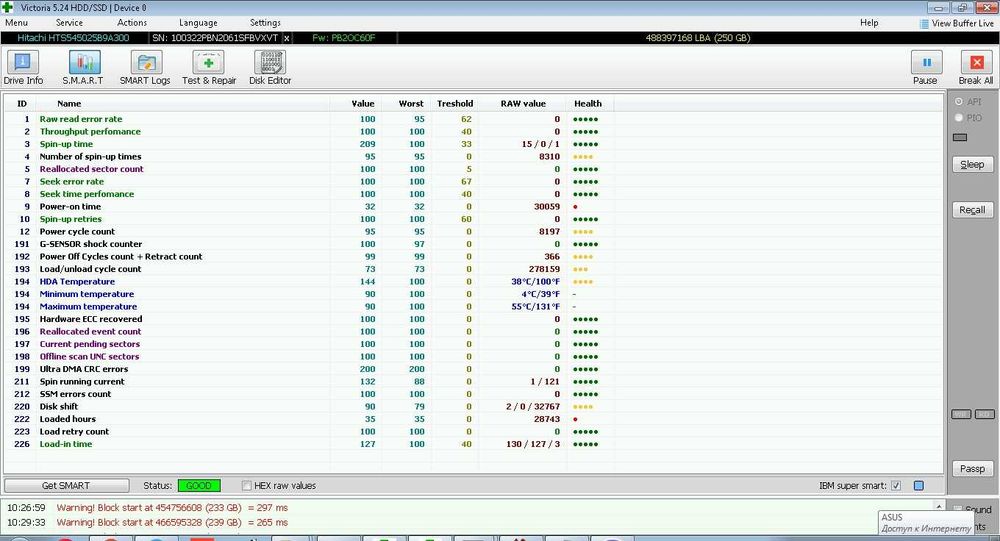Image resolution: width=1000 pixels, height=541 pixels.
Task: Click the small gray indicator under PIO
Action: (x=960, y=137)
